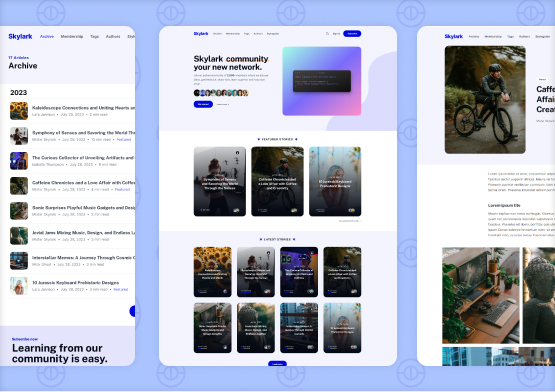Click the blue Get started hero button
The width and height of the screenshot is (555, 392).
[x=203, y=104]
